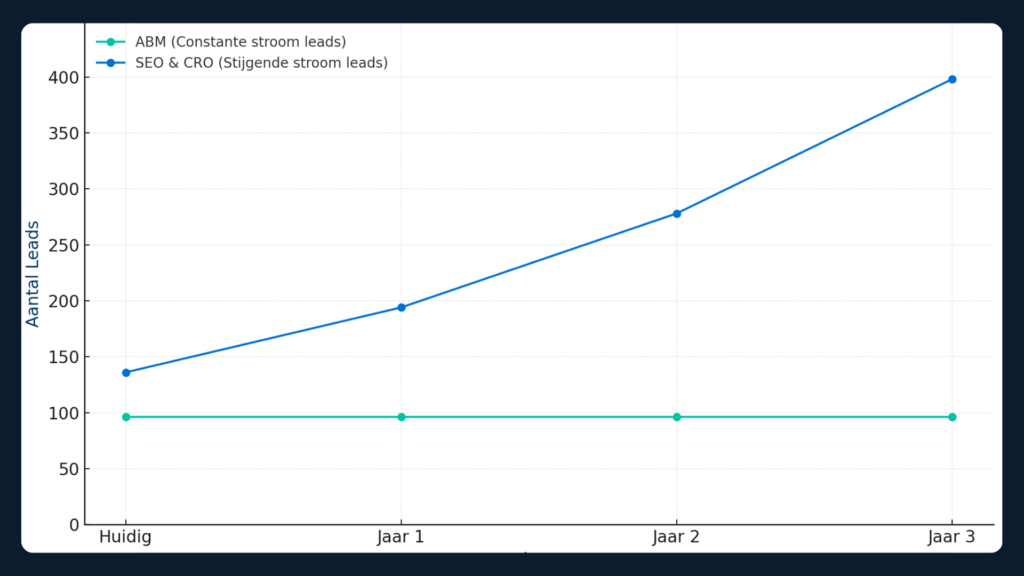Image resolution: width=1024 pixels, height=576 pixels.
Task: Click the ABM data point at Jaar 1
Action: click(401, 417)
